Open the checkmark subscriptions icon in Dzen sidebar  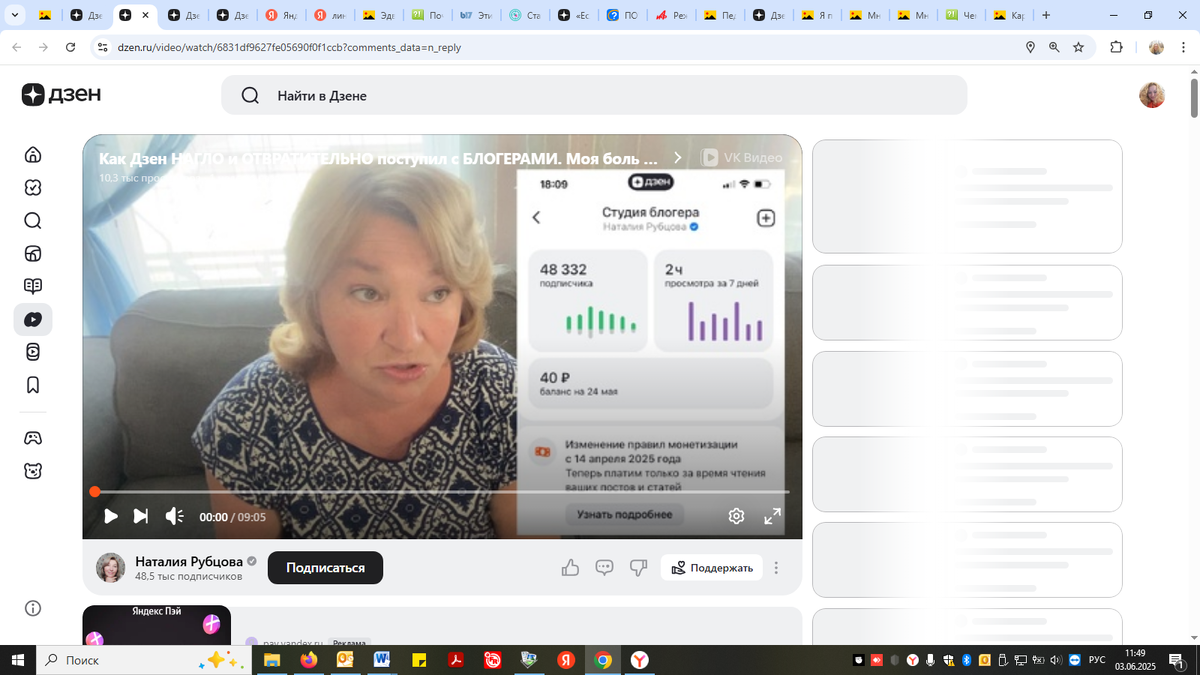tap(33, 187)
